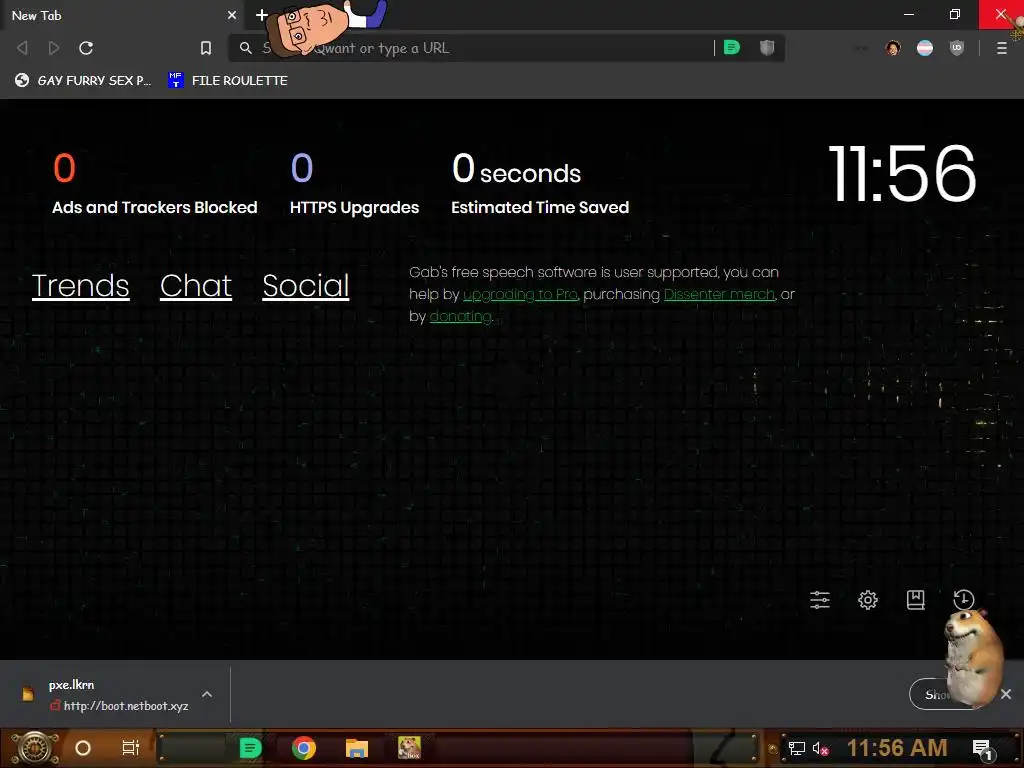Image resolution: width=1024 pixels, height=768 pixels.
Task: Open the FILE ROULETTE bookmark
Action: point(227,80)
